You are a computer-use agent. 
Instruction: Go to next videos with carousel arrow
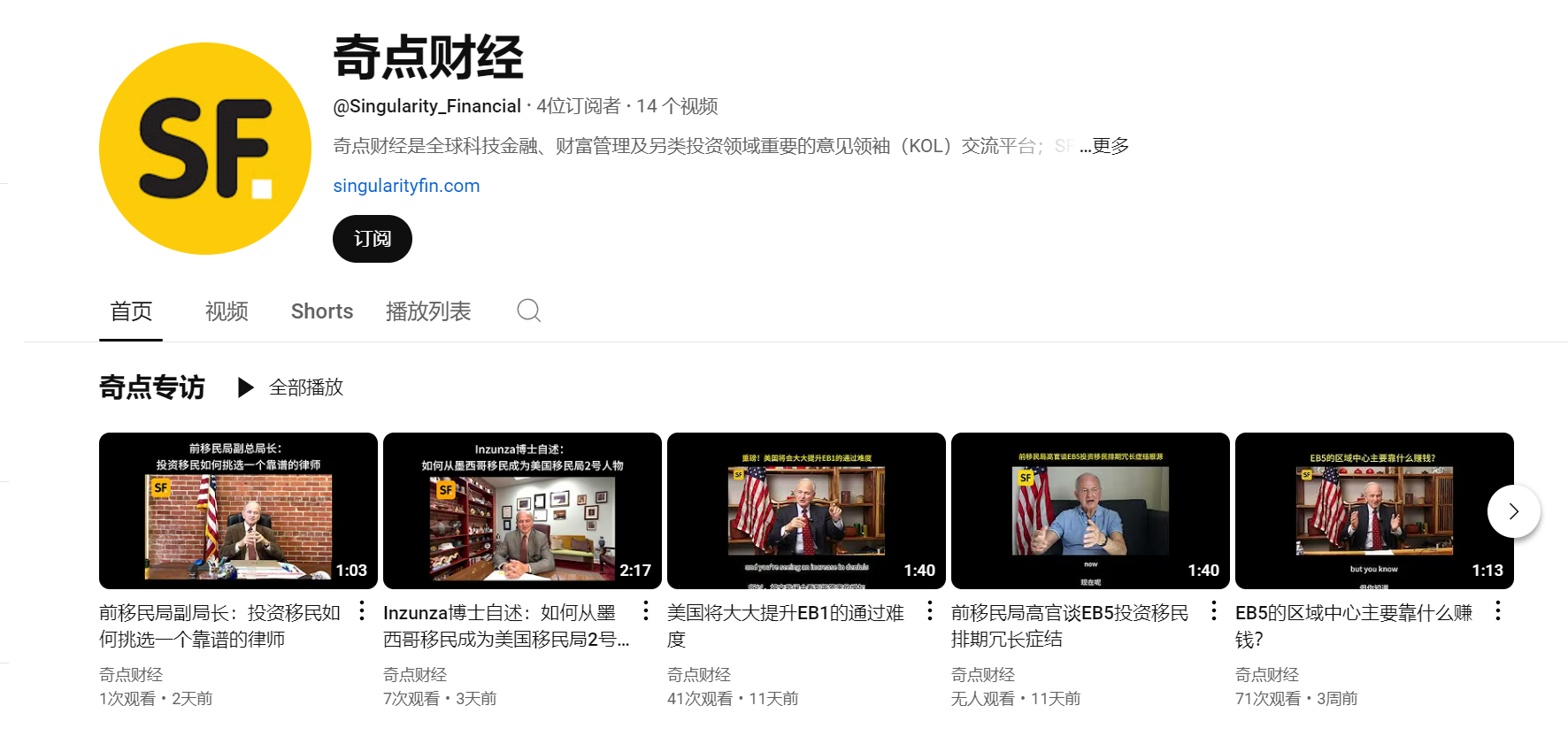(x=1514, y=511)
